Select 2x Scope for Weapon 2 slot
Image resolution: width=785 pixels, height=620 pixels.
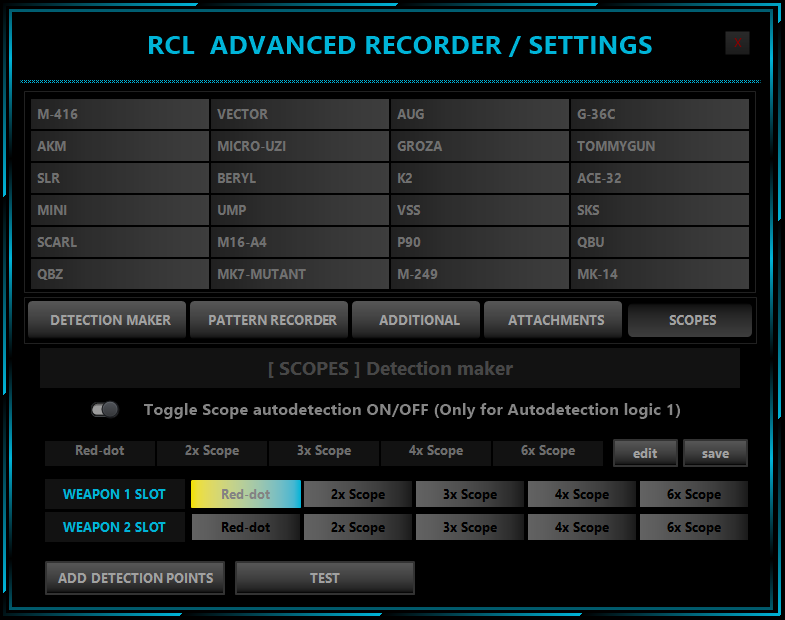tap(358, 527)
